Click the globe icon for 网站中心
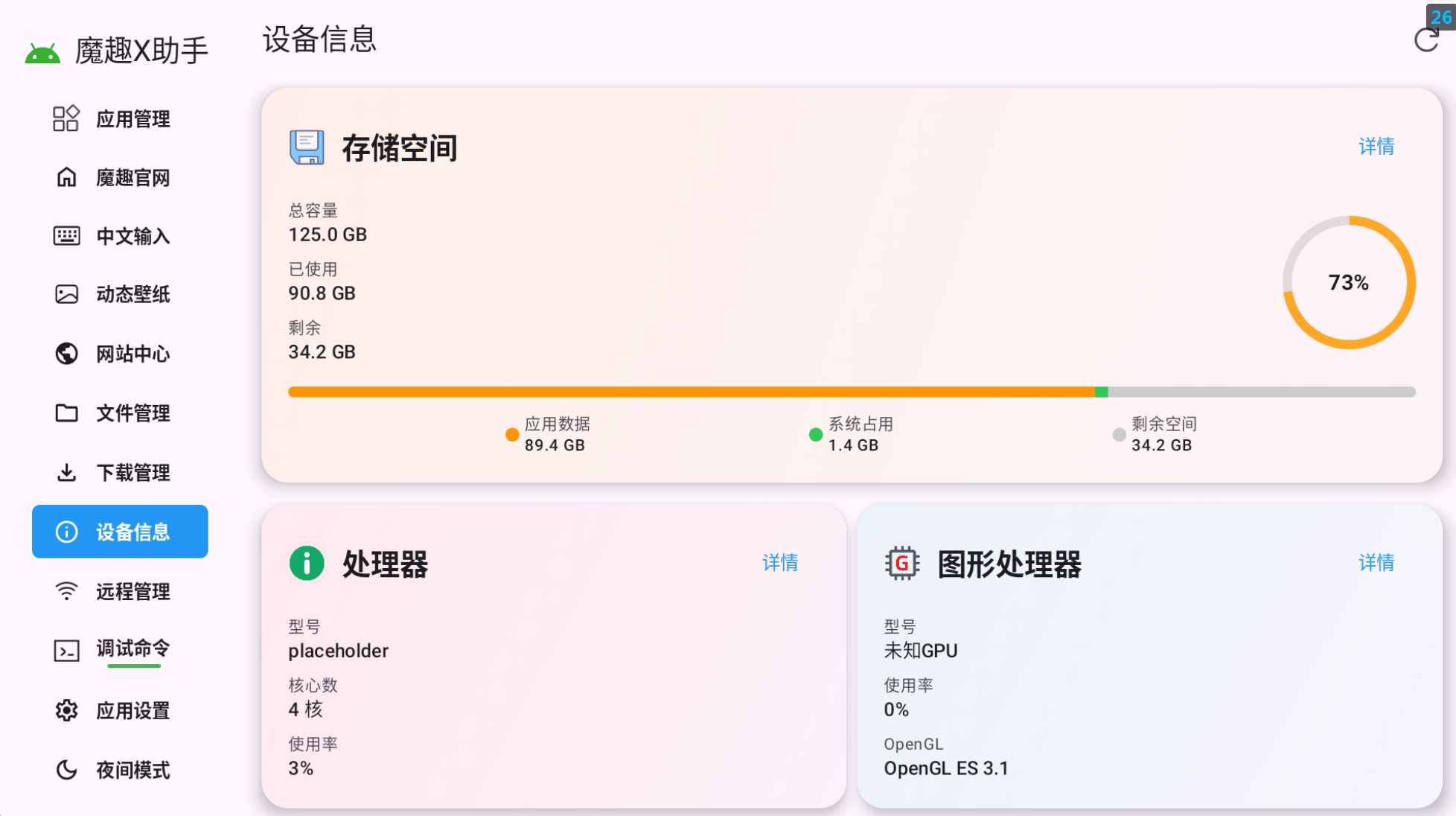This screenshot has height=816, width=1456. pos(67,354)
